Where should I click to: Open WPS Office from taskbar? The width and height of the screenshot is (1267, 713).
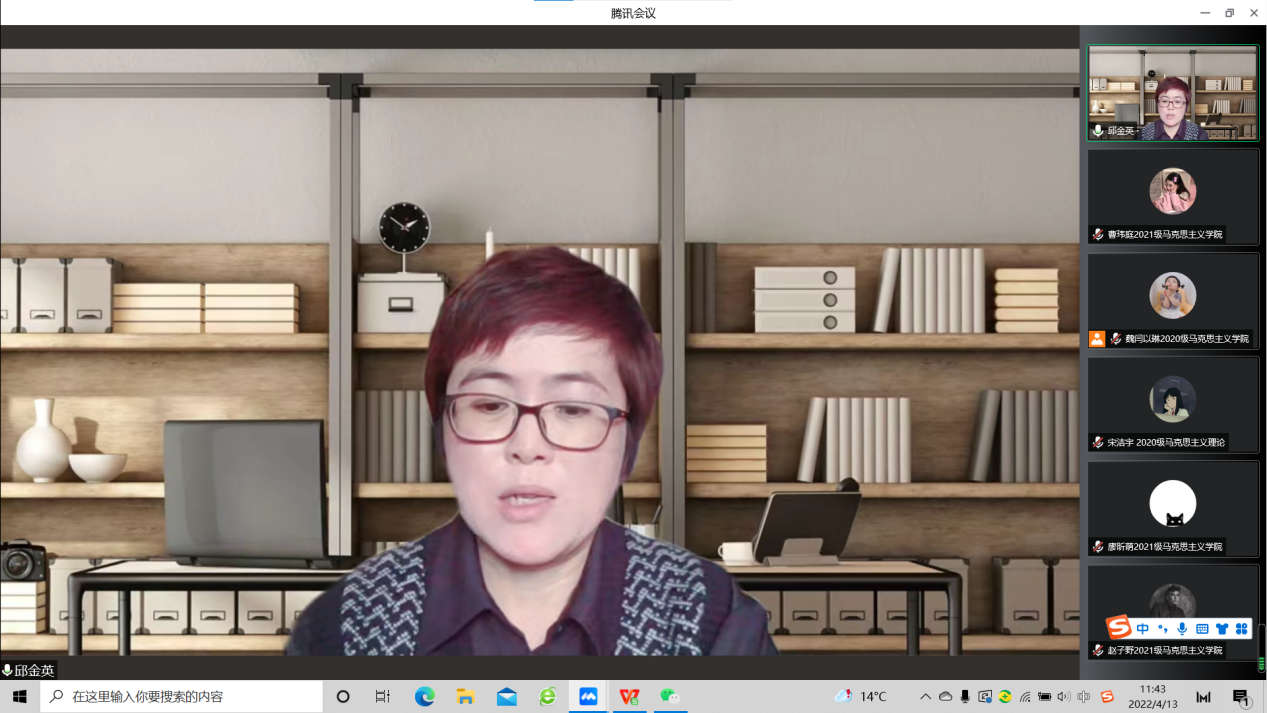629,696
